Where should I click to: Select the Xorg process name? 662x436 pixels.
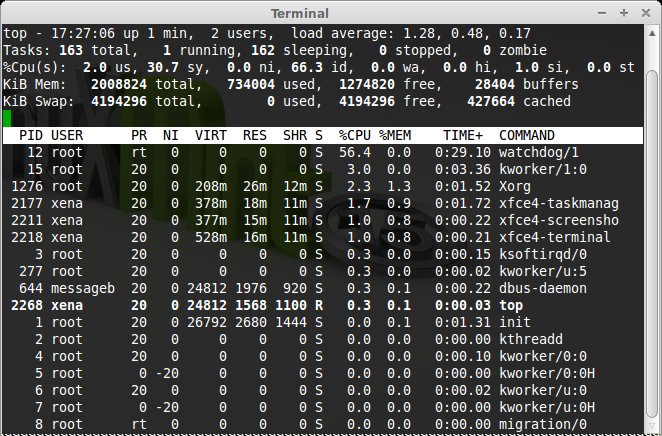[x=515, y=187]
